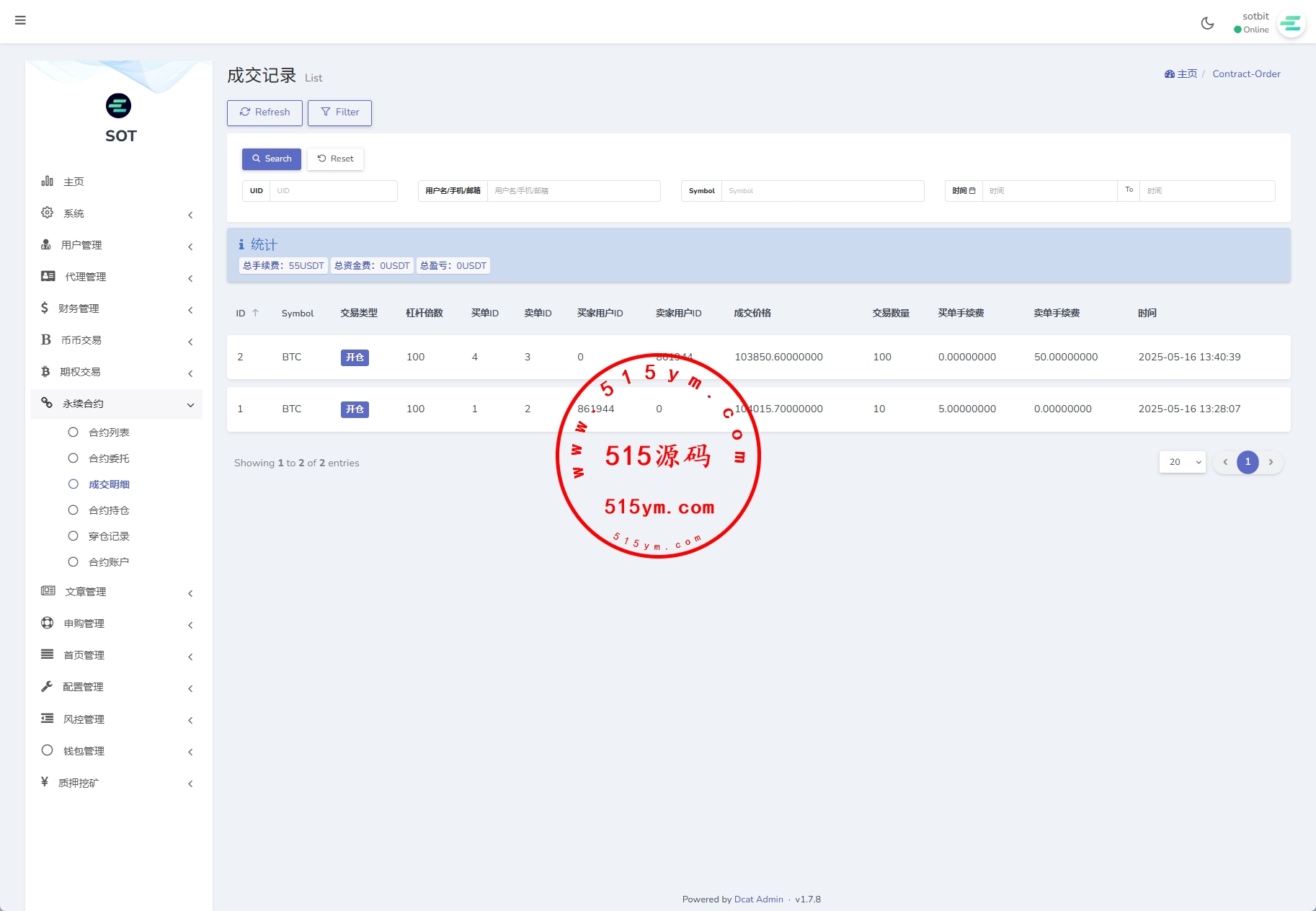Click the Refresh button
The image size is (1316, 911).
tap(264, 112)
